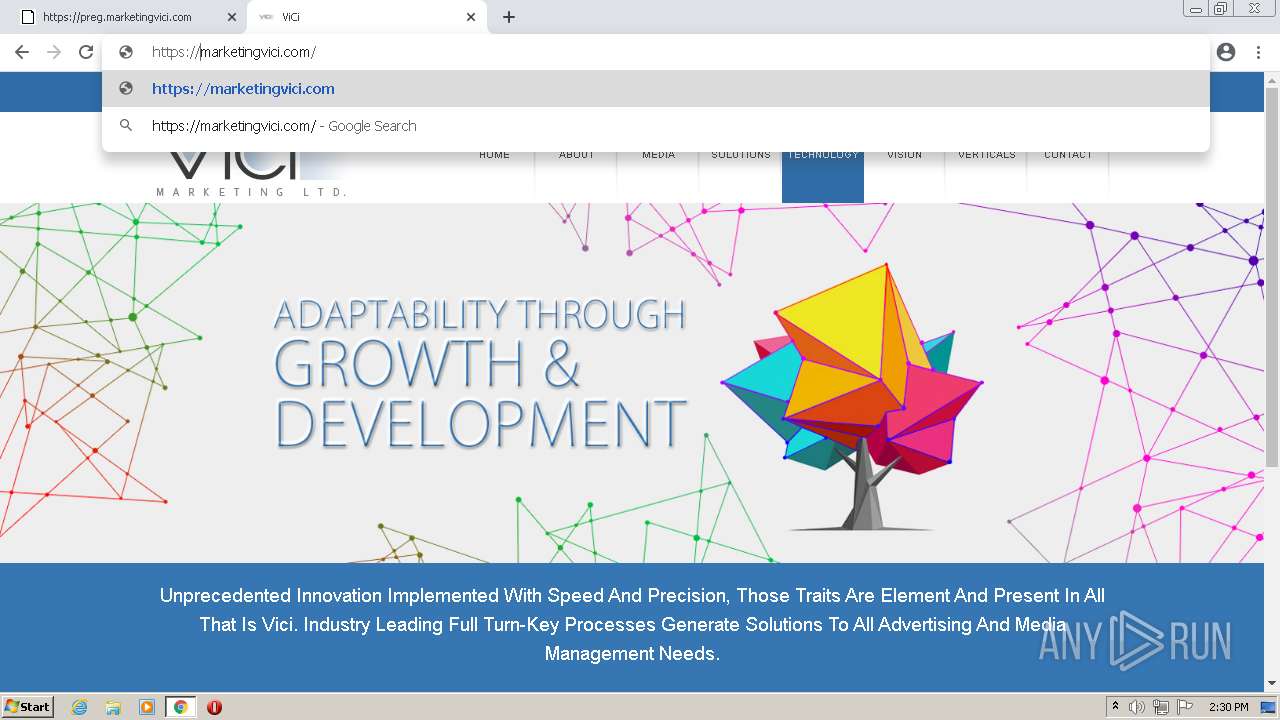Open the volume speaker tray icon
The image size is (1280, 720).
click(1137, 707)
